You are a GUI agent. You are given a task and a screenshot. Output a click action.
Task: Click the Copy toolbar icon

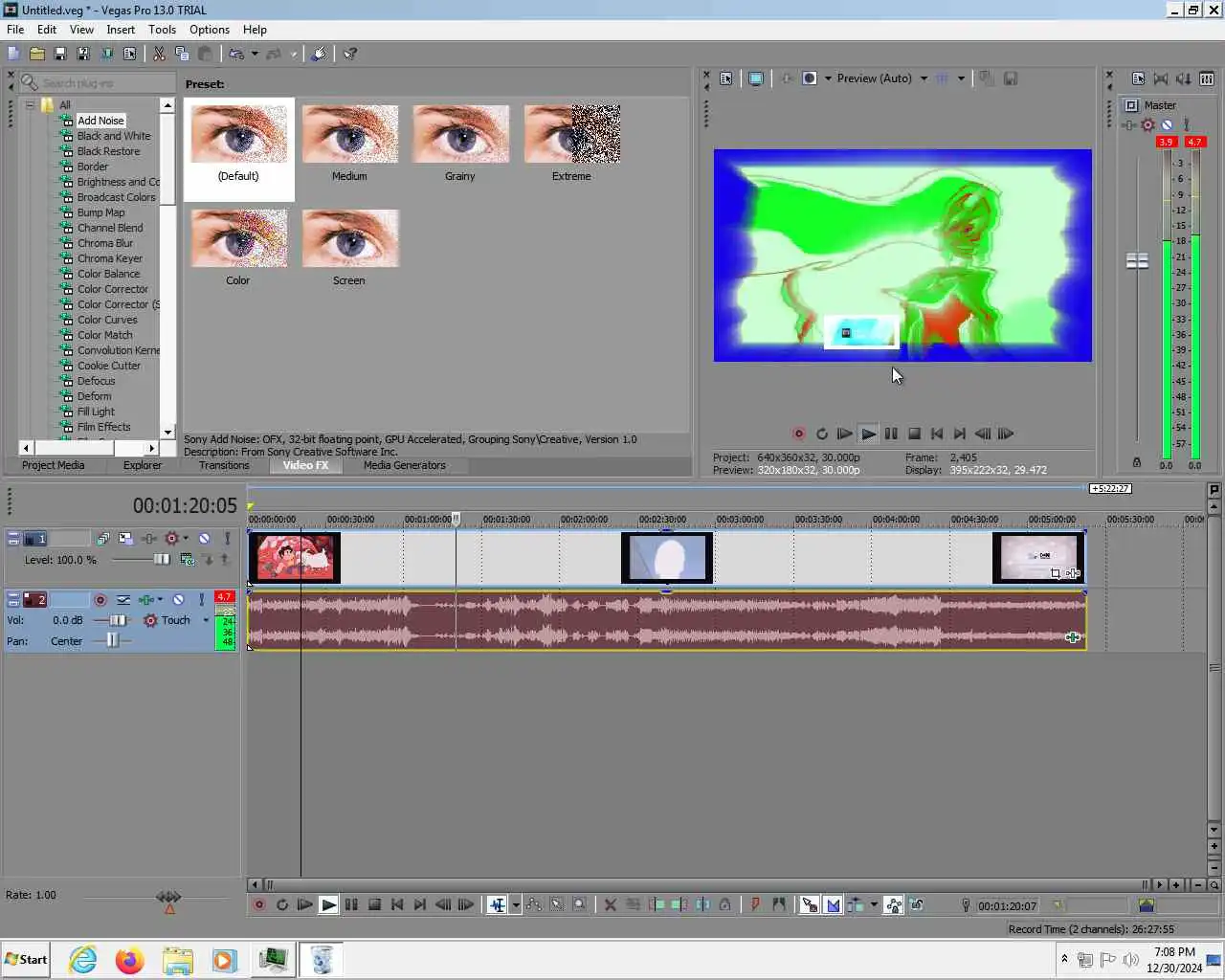182,55
